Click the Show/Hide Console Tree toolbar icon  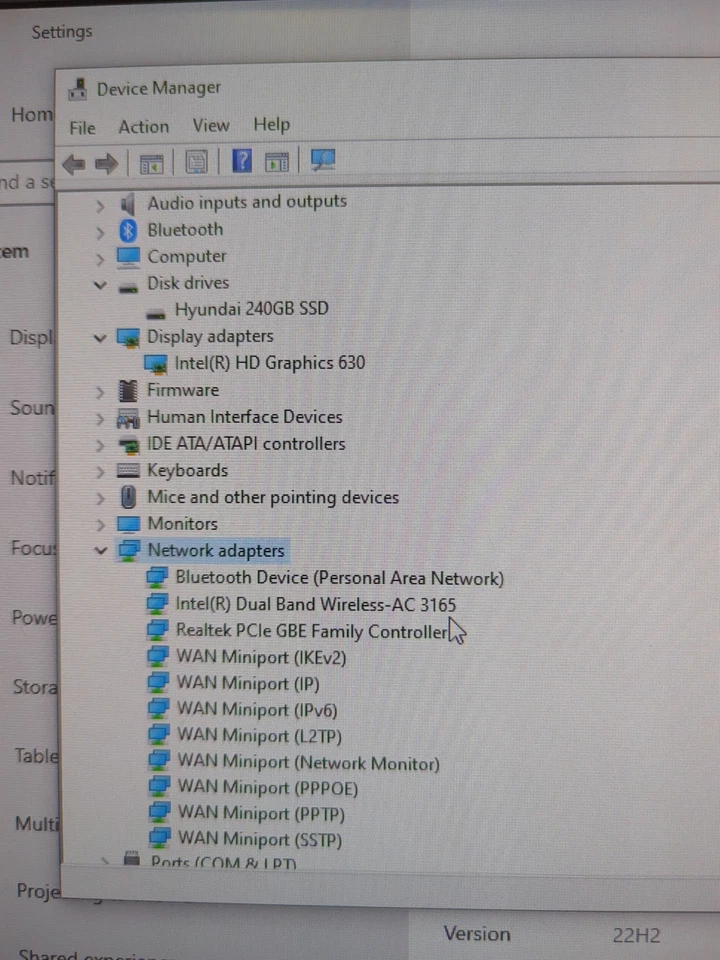(151, 164)
